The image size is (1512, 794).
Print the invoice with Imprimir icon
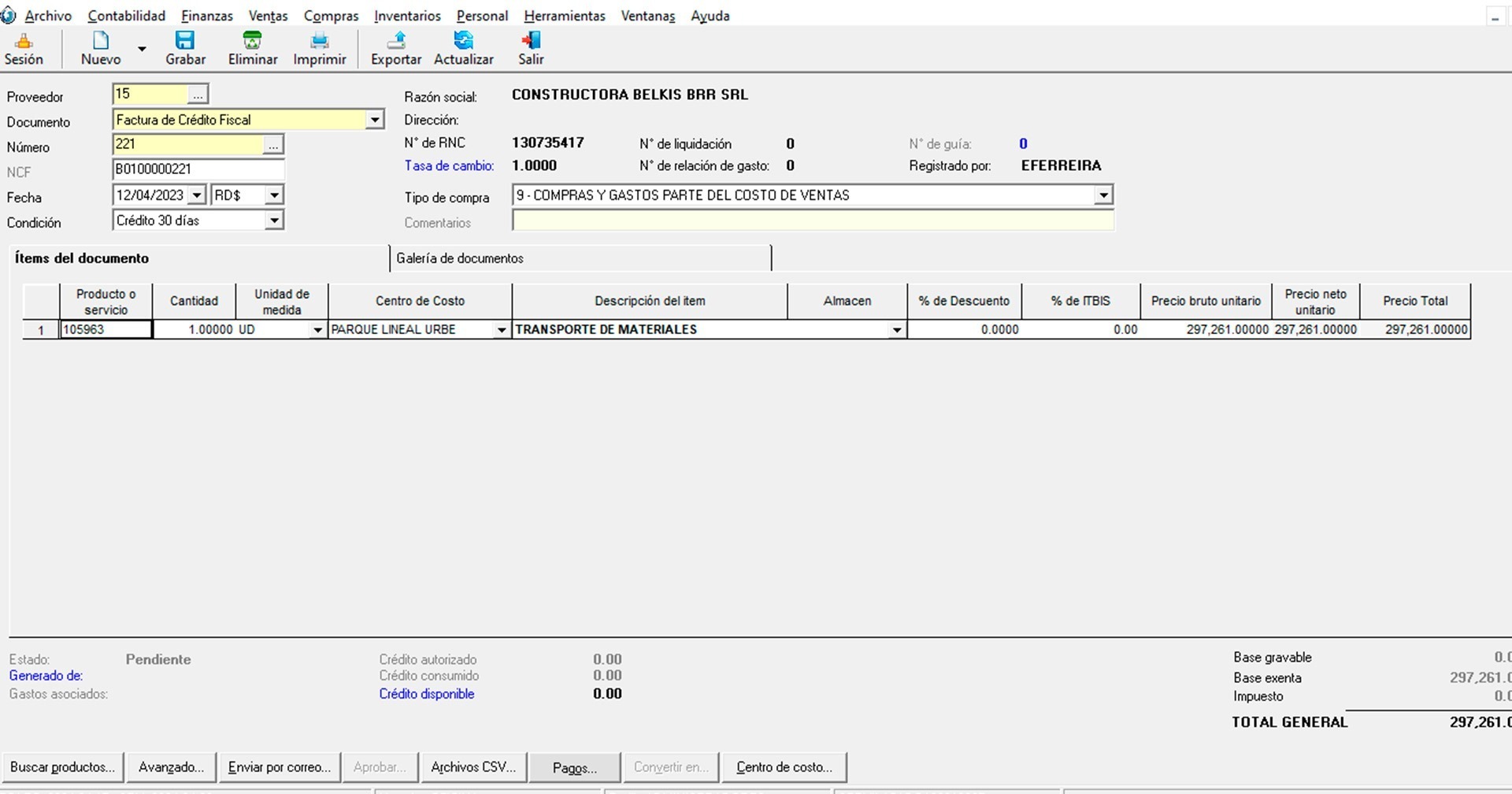(x=319, y=49)
